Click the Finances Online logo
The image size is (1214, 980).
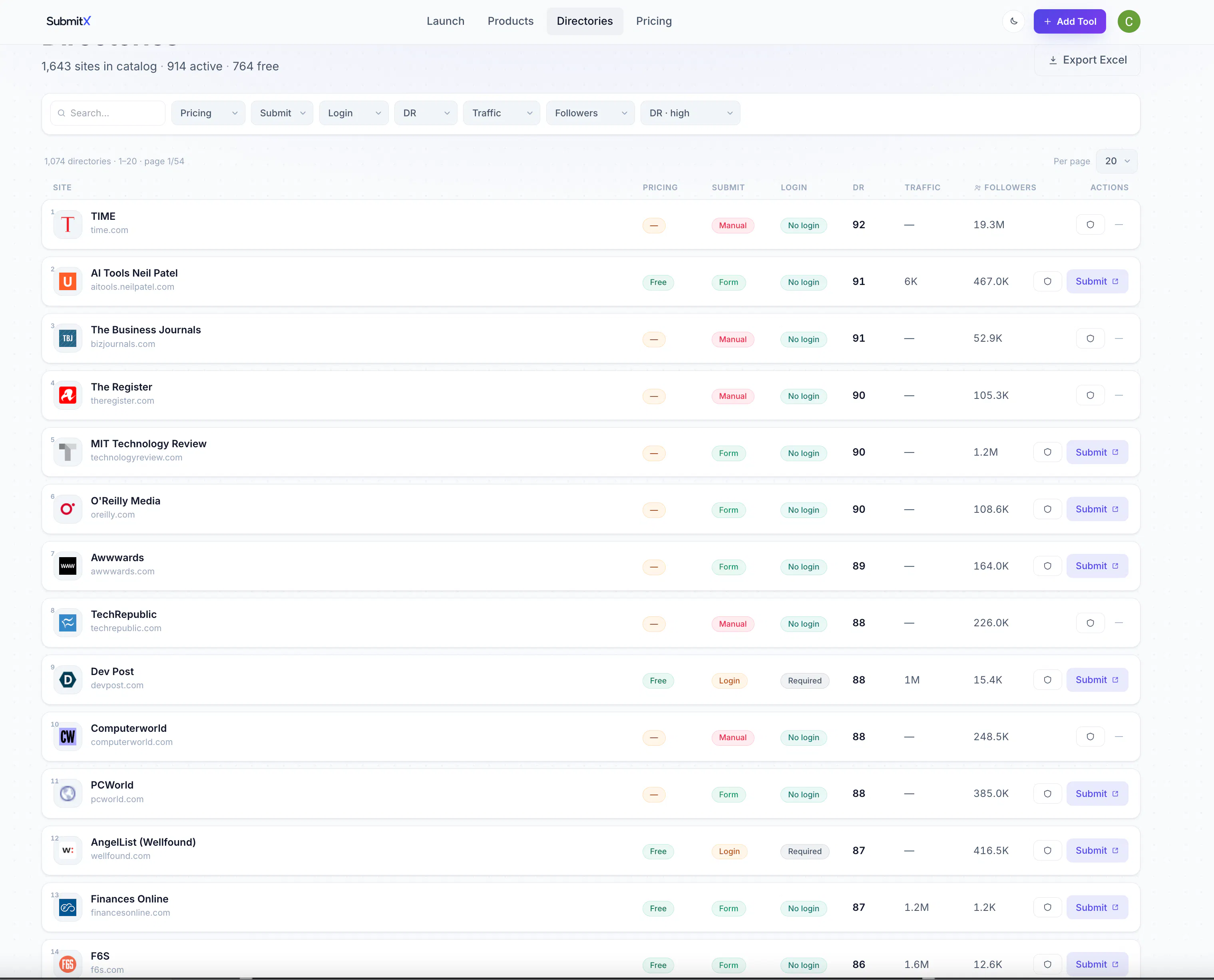click(x=68, y=907)
